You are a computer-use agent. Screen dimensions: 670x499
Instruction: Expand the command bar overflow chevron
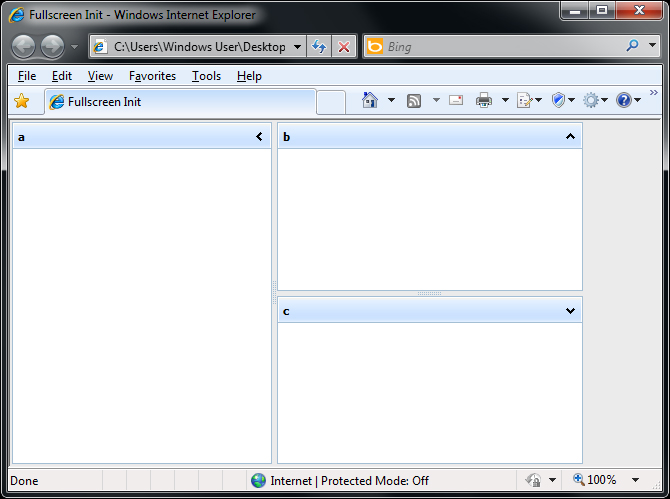[x=653, y=93]
